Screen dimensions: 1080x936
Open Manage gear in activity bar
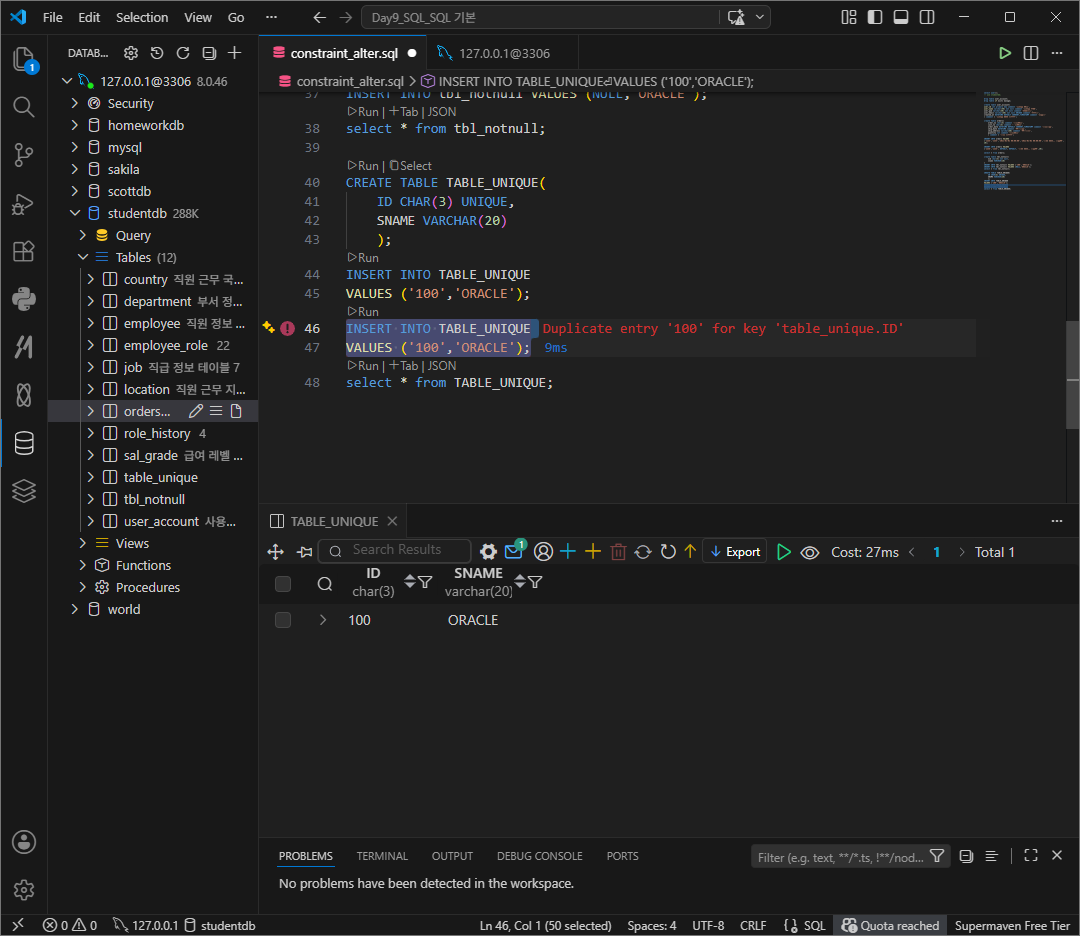pyautogui.click(x=24, y=890)
